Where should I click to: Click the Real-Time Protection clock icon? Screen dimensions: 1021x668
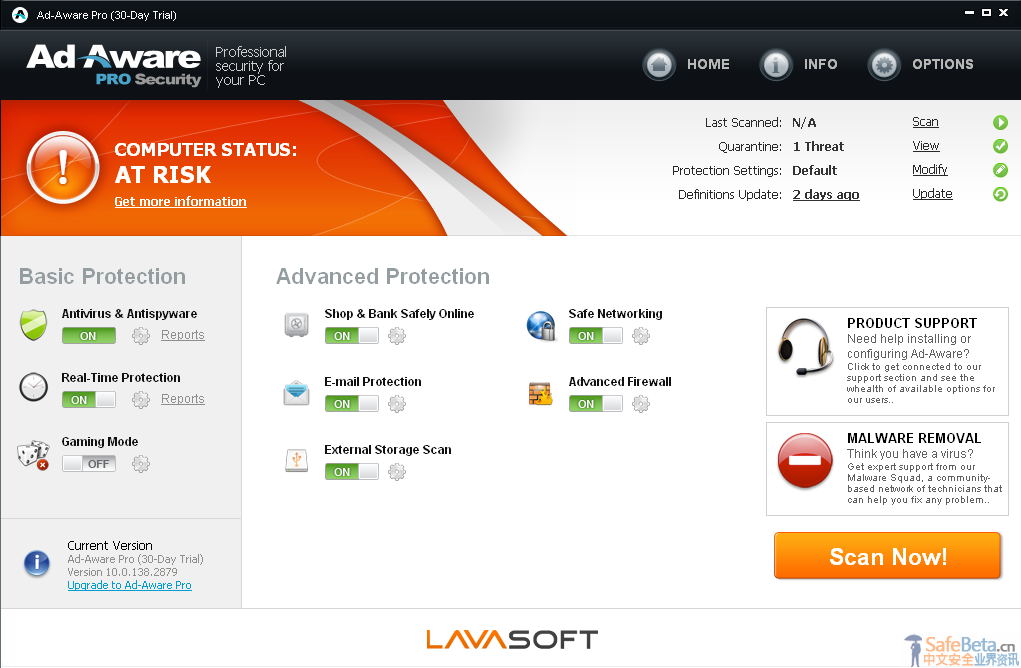pyautogui.click(x=33, y=387)
